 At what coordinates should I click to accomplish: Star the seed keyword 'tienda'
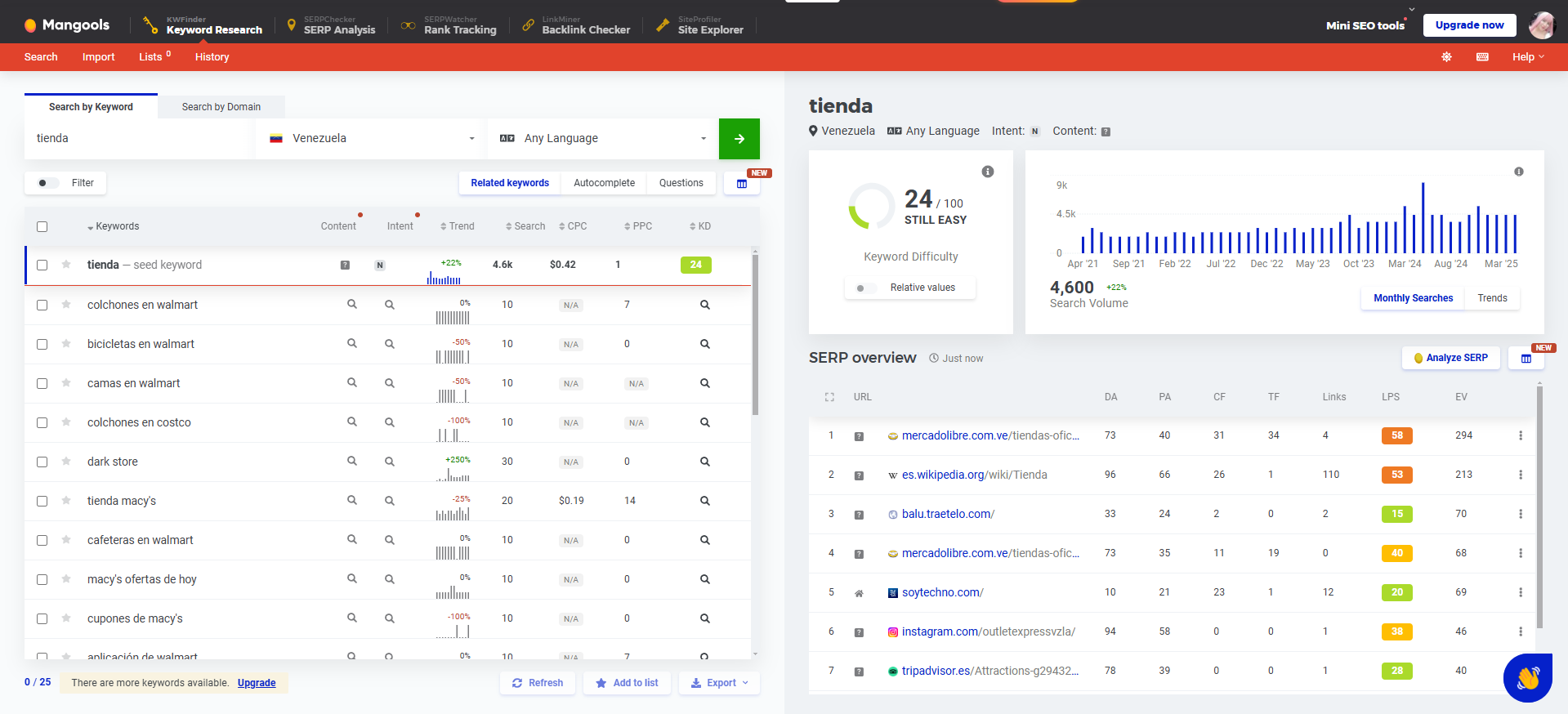pyautogui.click(x=66, y=265)
